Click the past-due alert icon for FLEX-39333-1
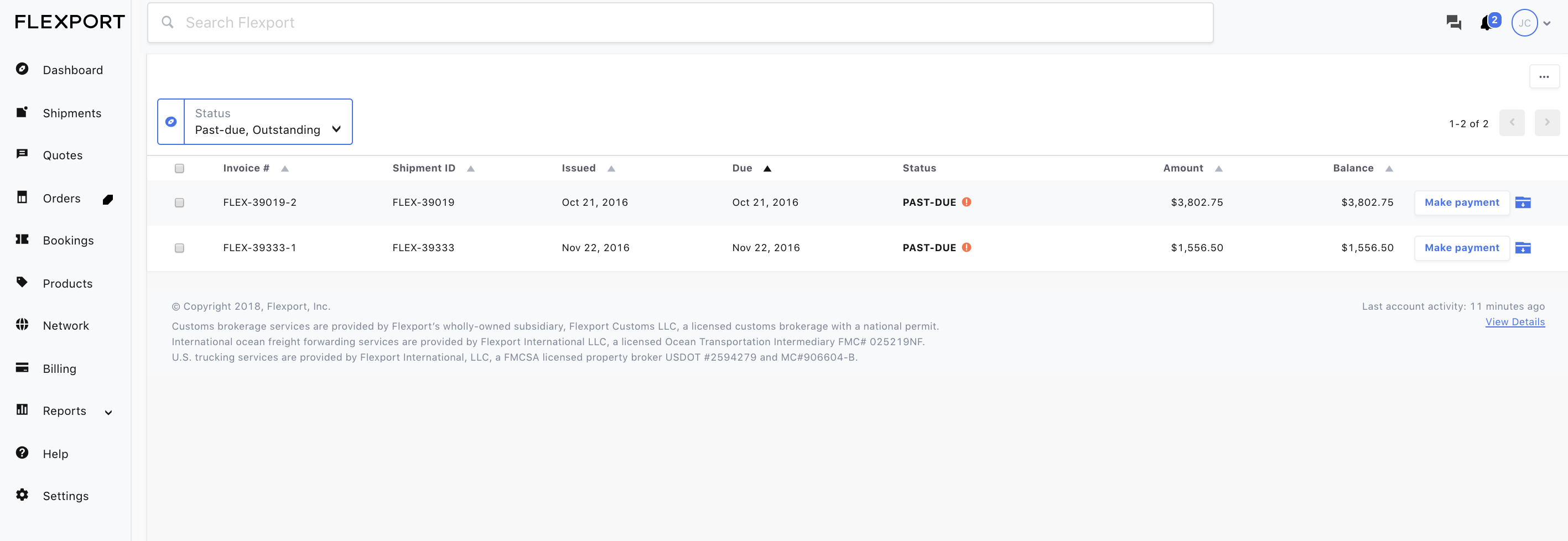Screen dimensions: 1568x541 coord(966,247)
